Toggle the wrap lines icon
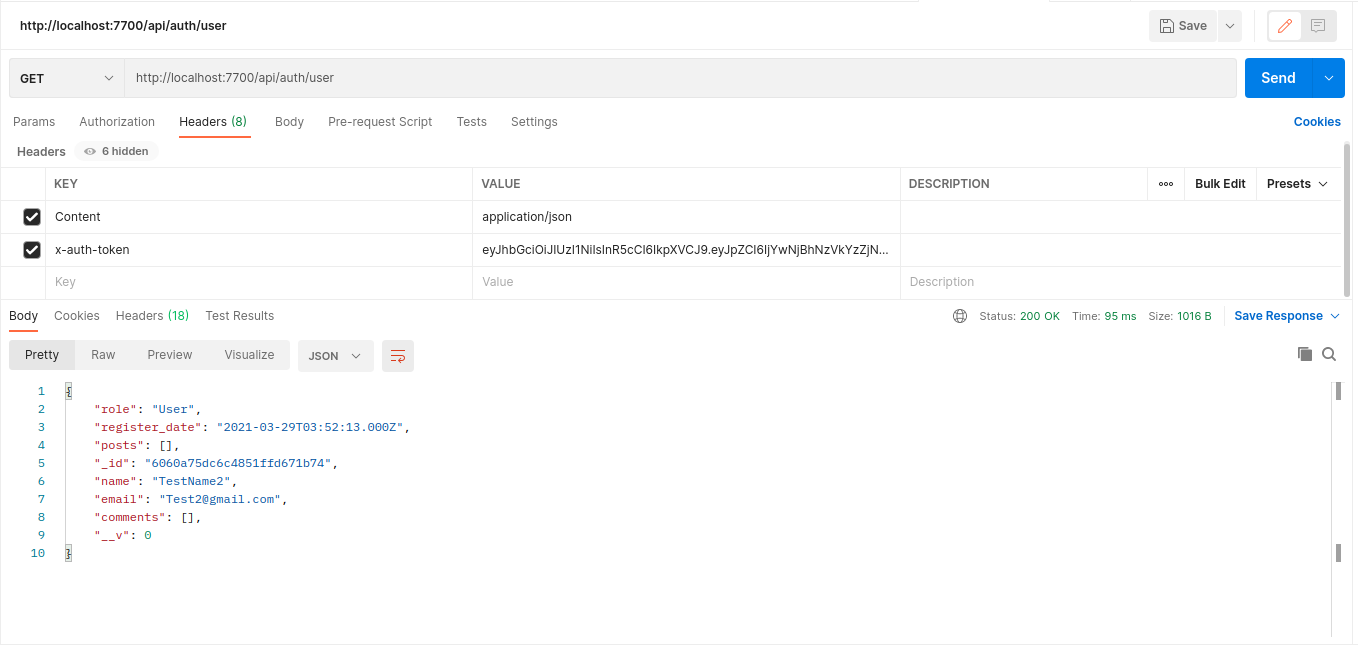The width and height of the screenshot is (1358, 648). coord(398,356)
